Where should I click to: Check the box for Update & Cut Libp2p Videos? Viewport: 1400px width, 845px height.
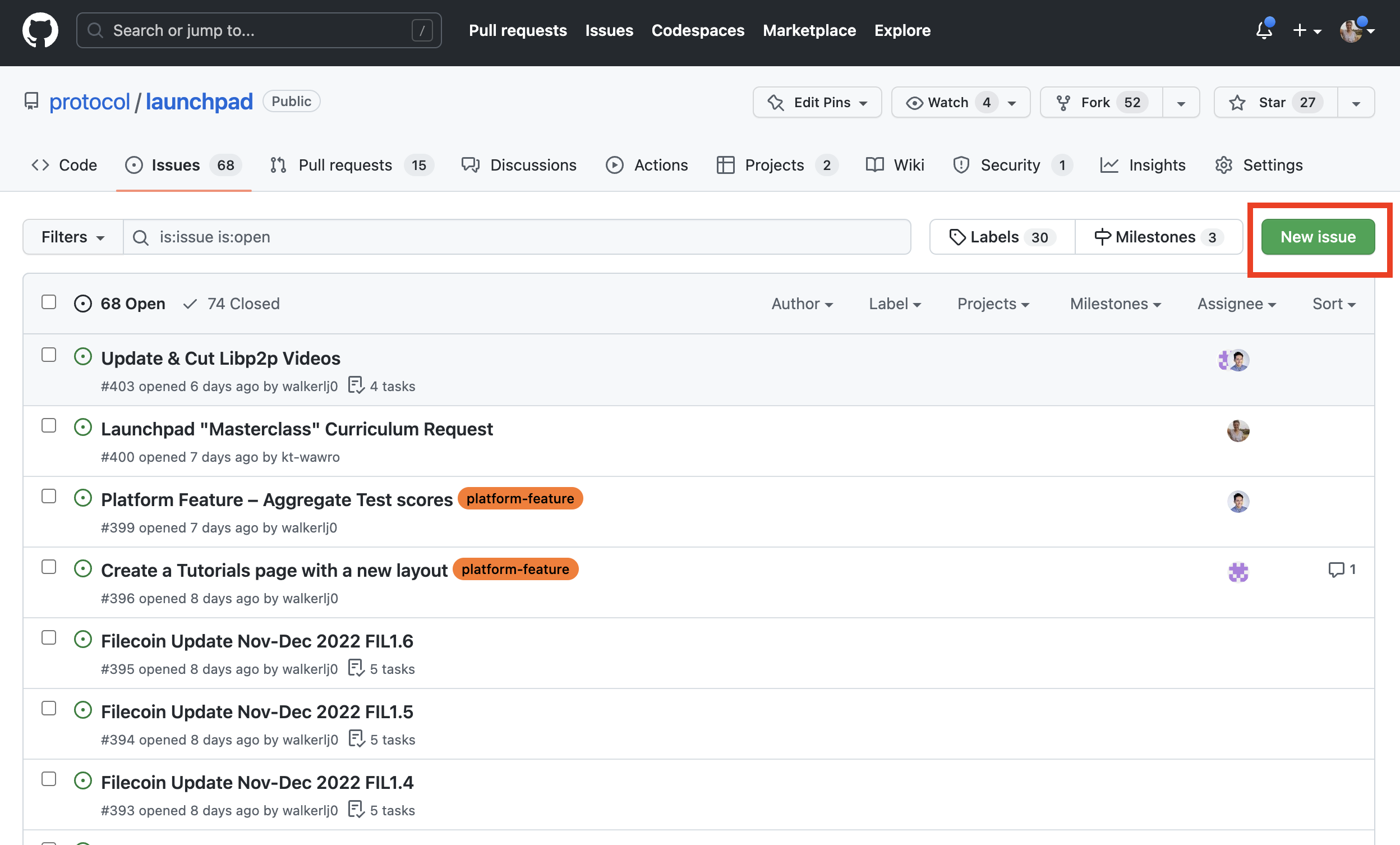[49, 355]
